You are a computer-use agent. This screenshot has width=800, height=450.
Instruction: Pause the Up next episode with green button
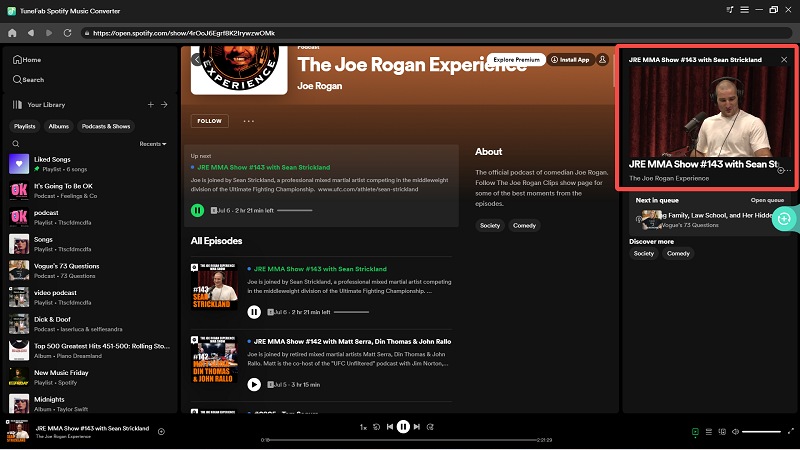(198, 210)
